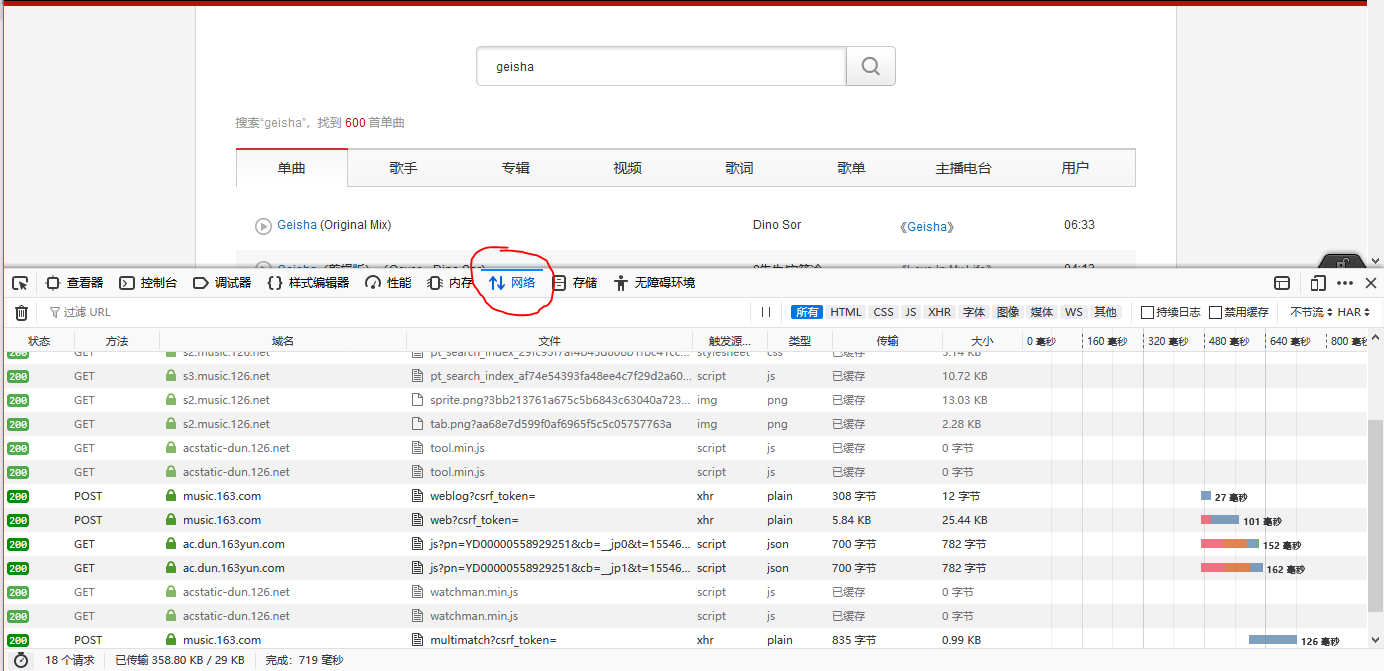This screenshot has height=671, width=1384.
Task: Open the devtools more options menu
Action: pyautogui.click(x=1345, y=283)
